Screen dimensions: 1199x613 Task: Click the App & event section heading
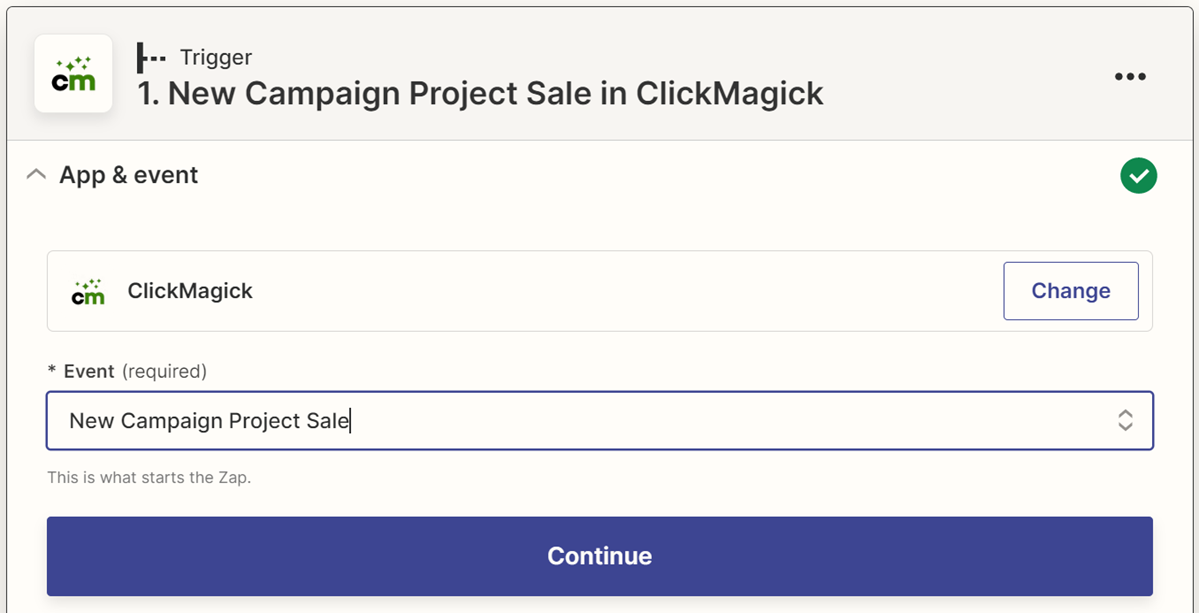(129, 175)
